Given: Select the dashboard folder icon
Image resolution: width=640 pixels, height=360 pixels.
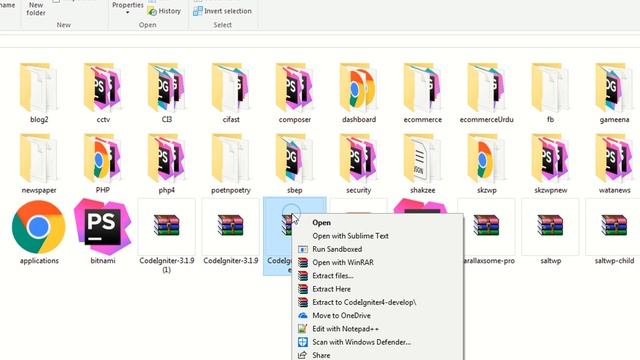Looking at the screenshot, I should 358,87.
